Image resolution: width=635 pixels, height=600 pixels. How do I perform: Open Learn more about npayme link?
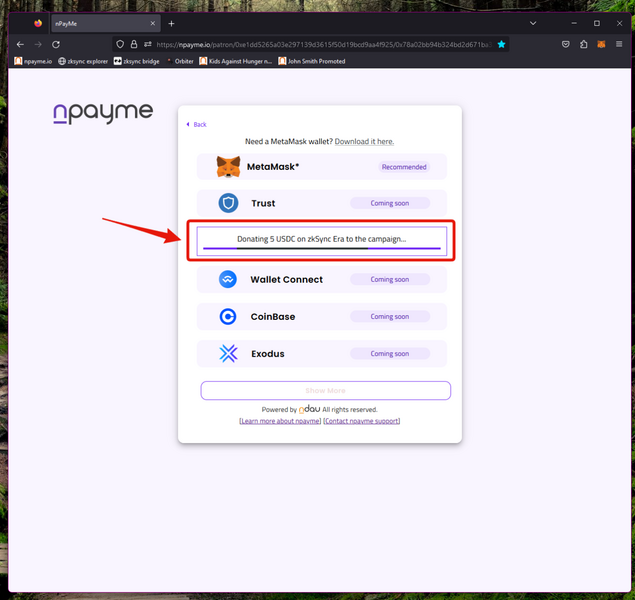click(280, 421)
